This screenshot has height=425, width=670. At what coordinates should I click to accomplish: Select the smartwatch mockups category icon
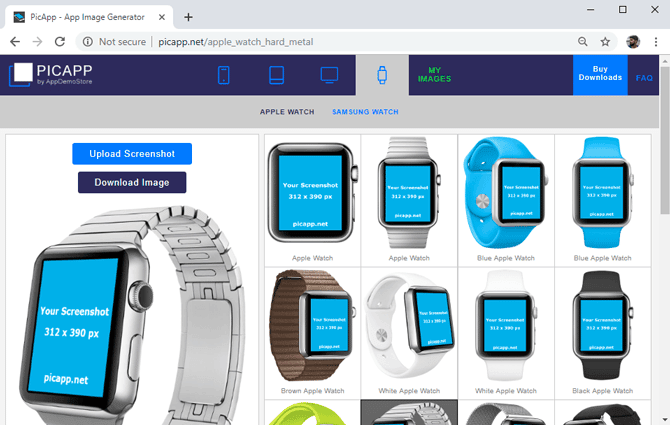pos(382,75)
